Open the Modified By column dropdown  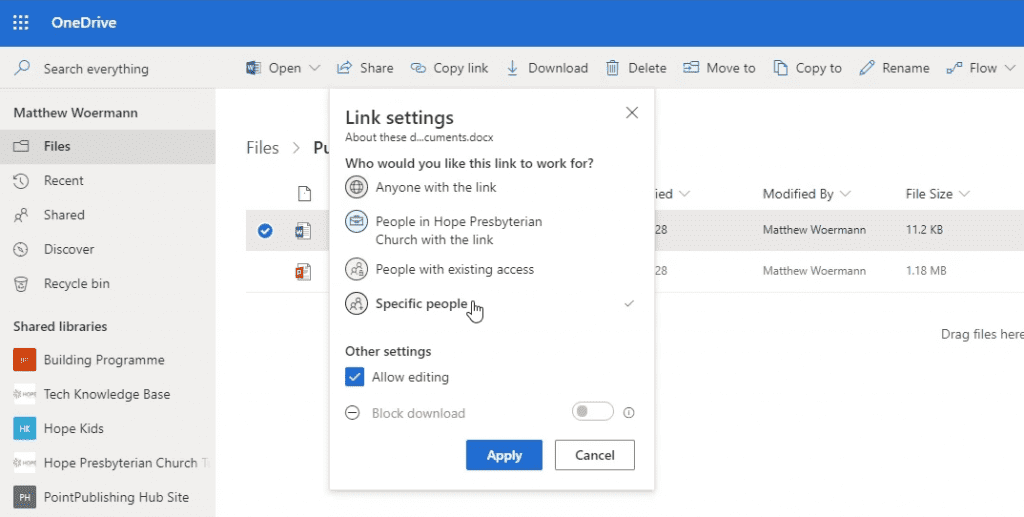point(807,194)
